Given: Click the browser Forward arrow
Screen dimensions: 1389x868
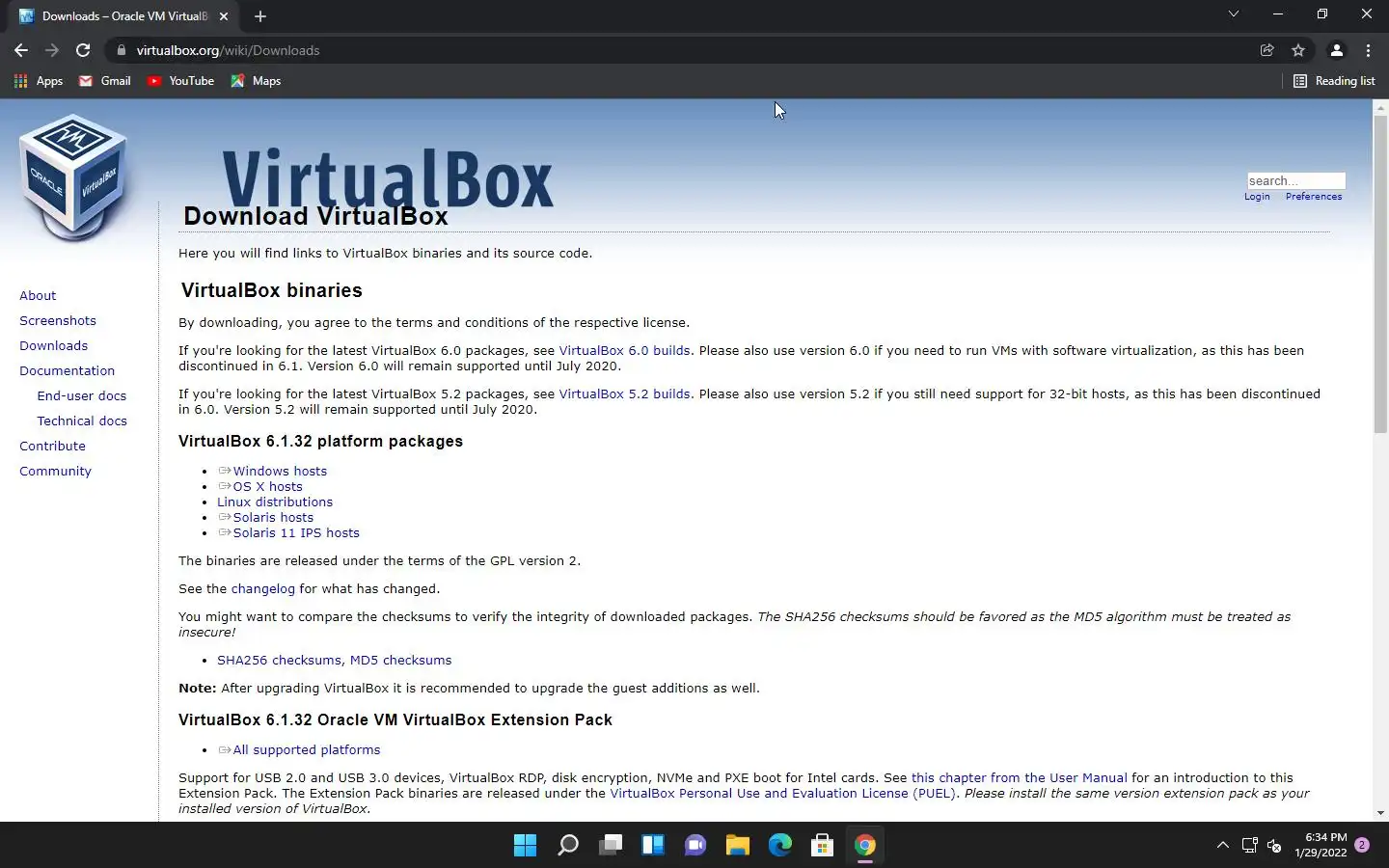Looking at the screenshot, I should (x=52, y=50).
